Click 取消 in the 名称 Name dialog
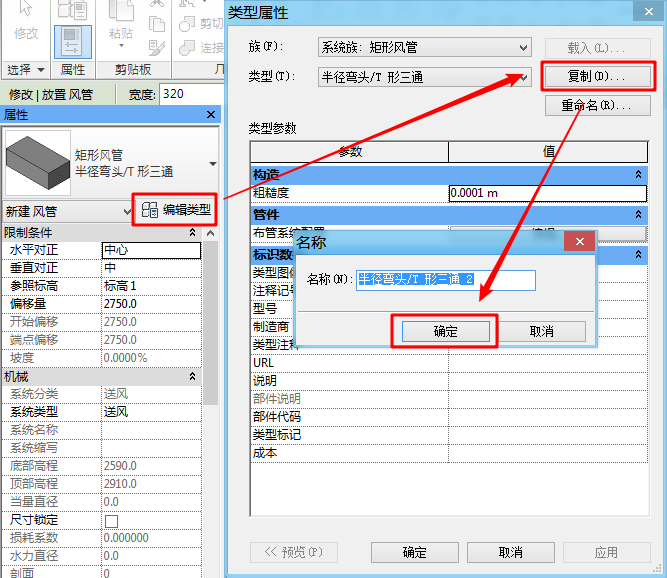Image resolution: width=667 pixels, height=578 pixels. click(542, 331)
